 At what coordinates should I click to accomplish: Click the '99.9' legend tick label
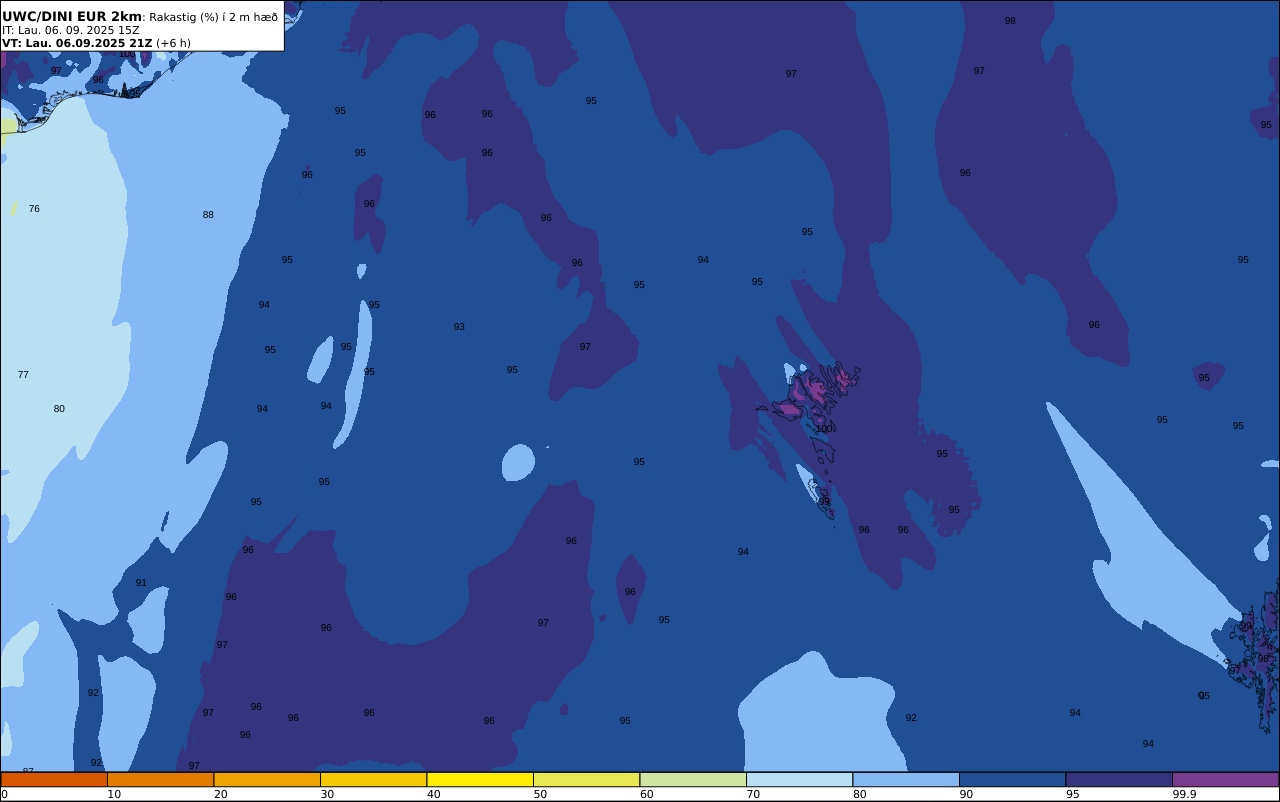[1184, 794]
